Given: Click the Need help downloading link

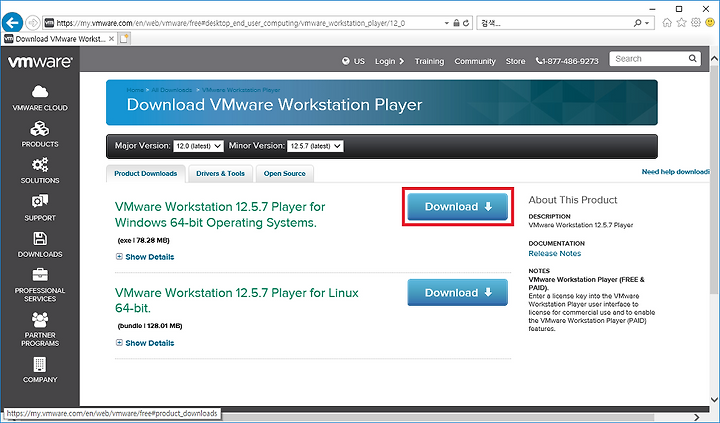Looking at the screenshot, I should pos(675,172).
